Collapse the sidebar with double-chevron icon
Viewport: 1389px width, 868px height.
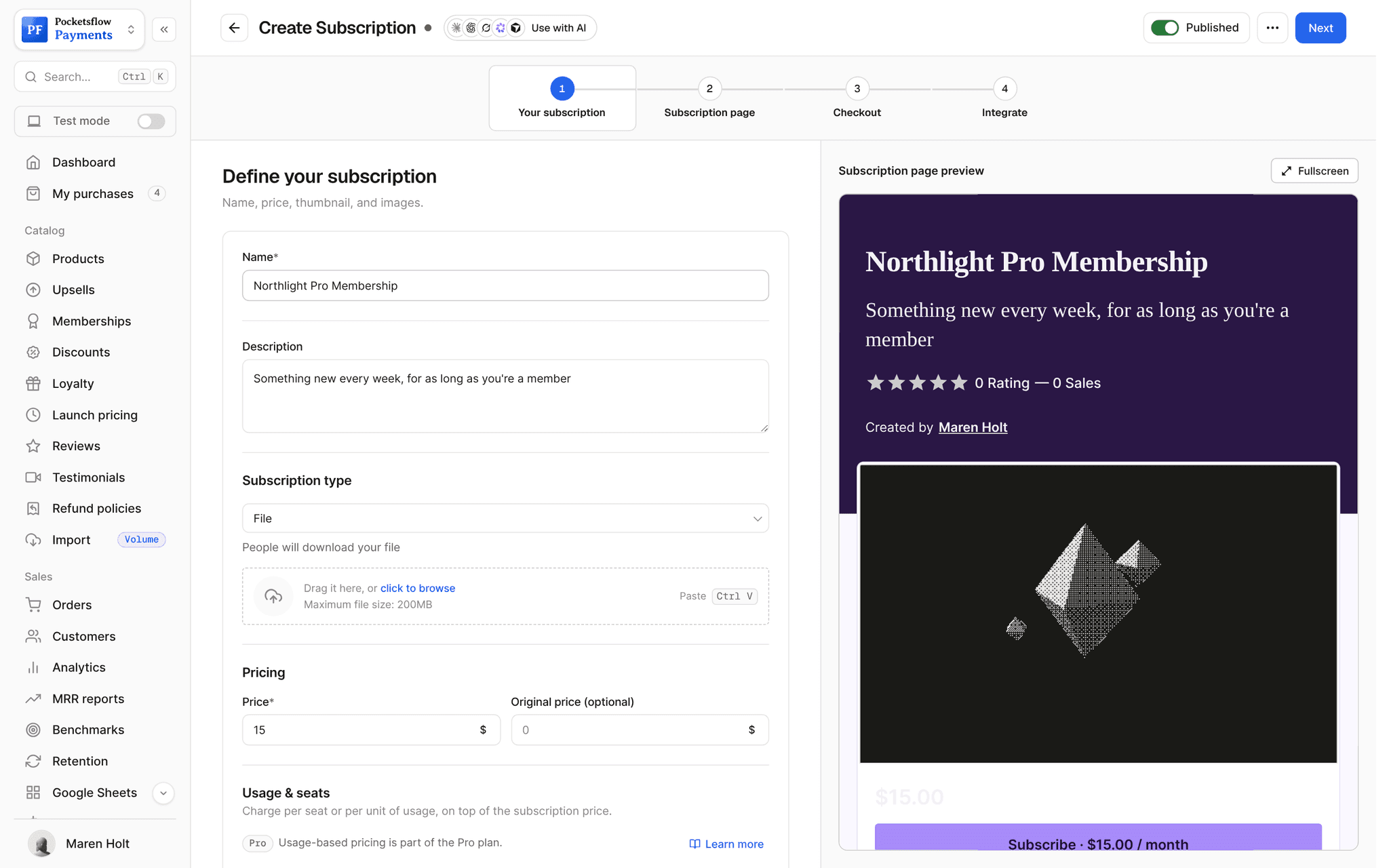click(164, 29)
